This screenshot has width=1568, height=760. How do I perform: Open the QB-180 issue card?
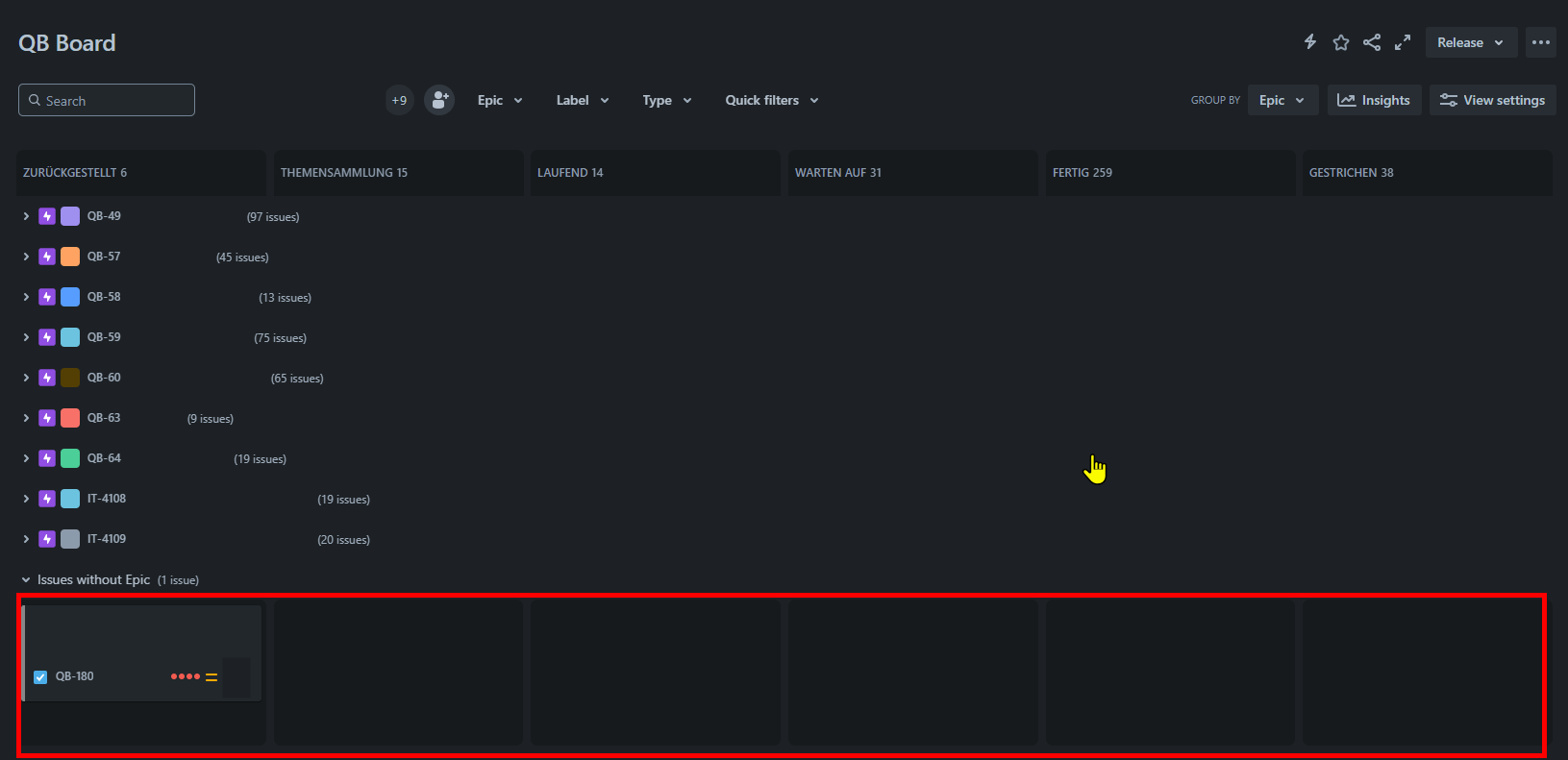tap(142, 652)
